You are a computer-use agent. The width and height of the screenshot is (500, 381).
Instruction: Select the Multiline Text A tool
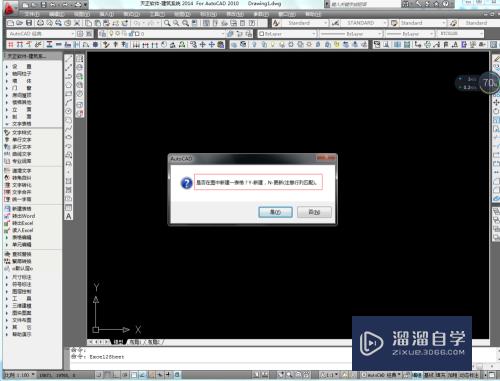(68, 217)
